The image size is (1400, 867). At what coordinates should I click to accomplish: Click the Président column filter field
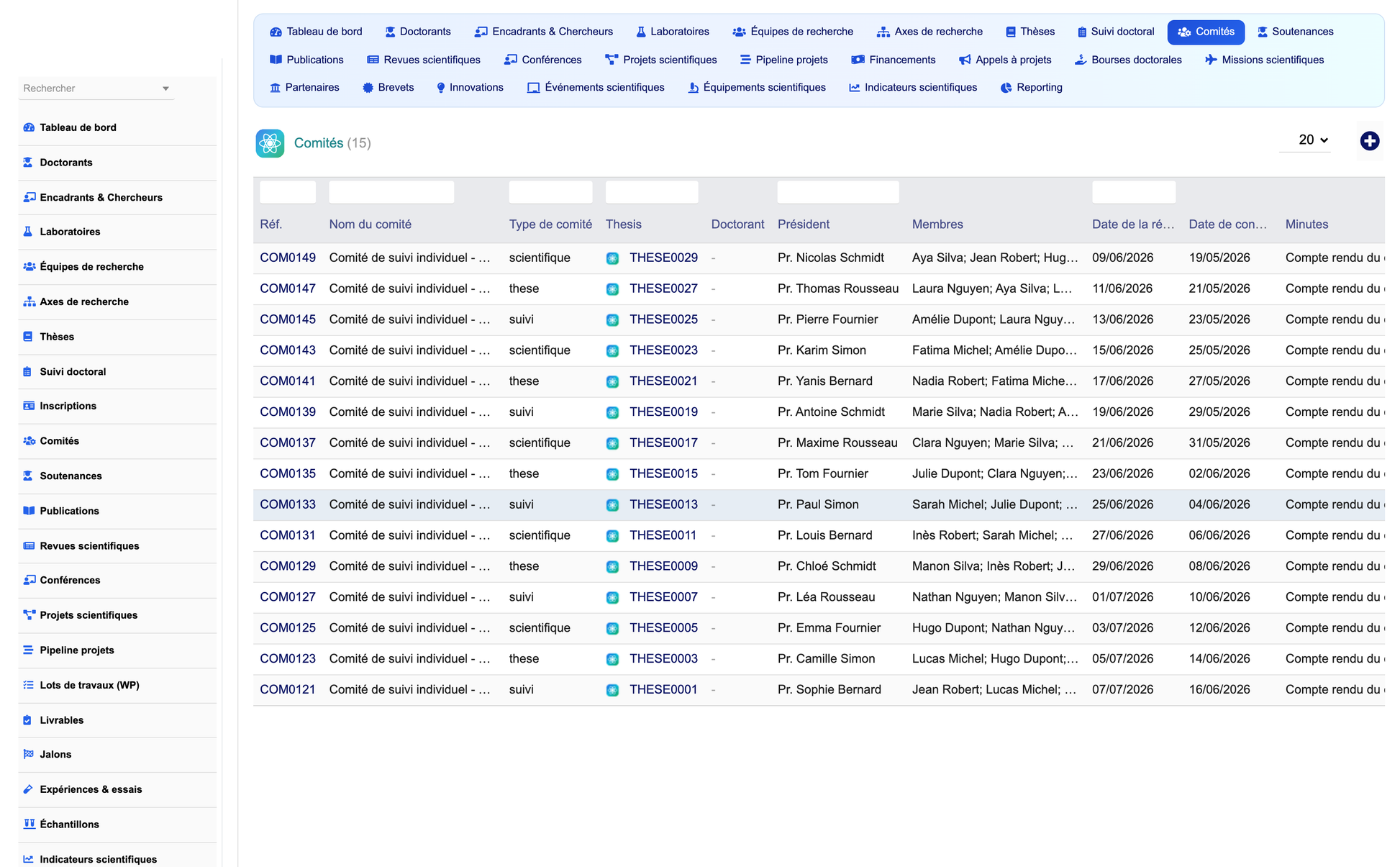click(x=838, y=192)
